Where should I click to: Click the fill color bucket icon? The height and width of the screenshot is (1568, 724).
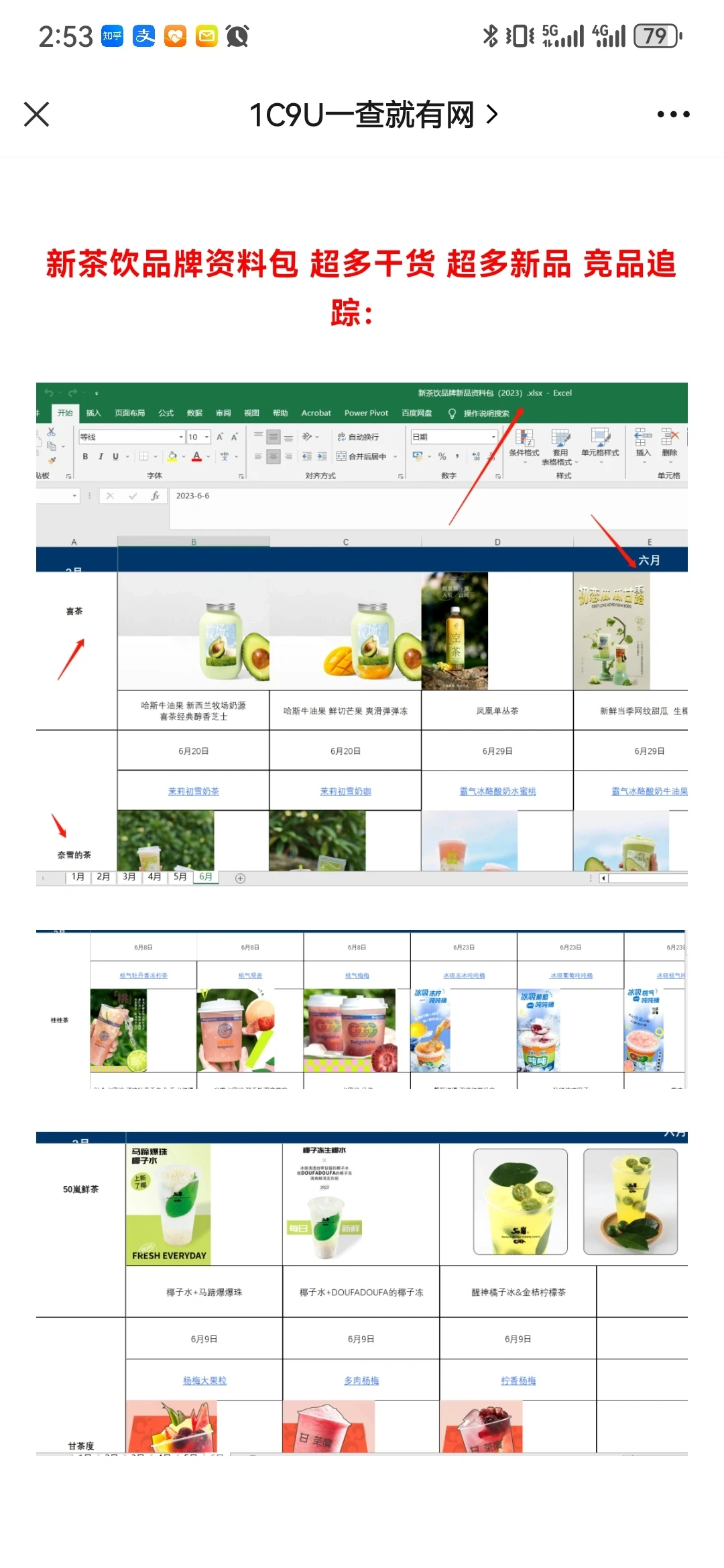(x=172, y=456)
